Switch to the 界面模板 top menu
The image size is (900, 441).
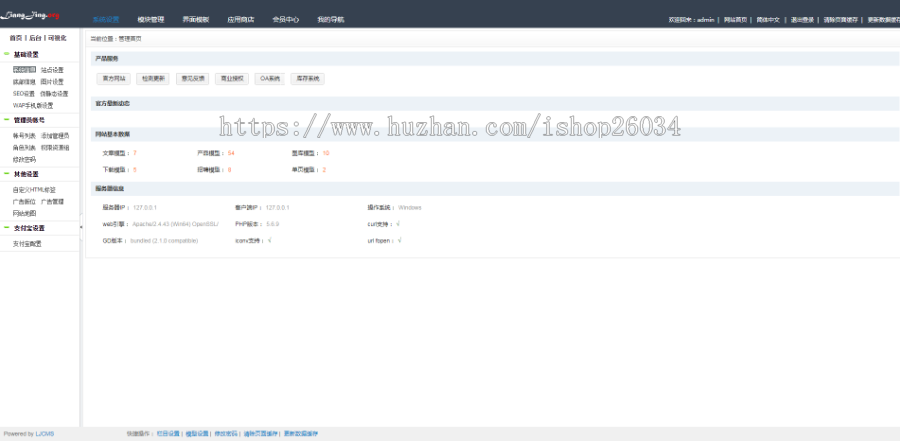tap(196, 19)
